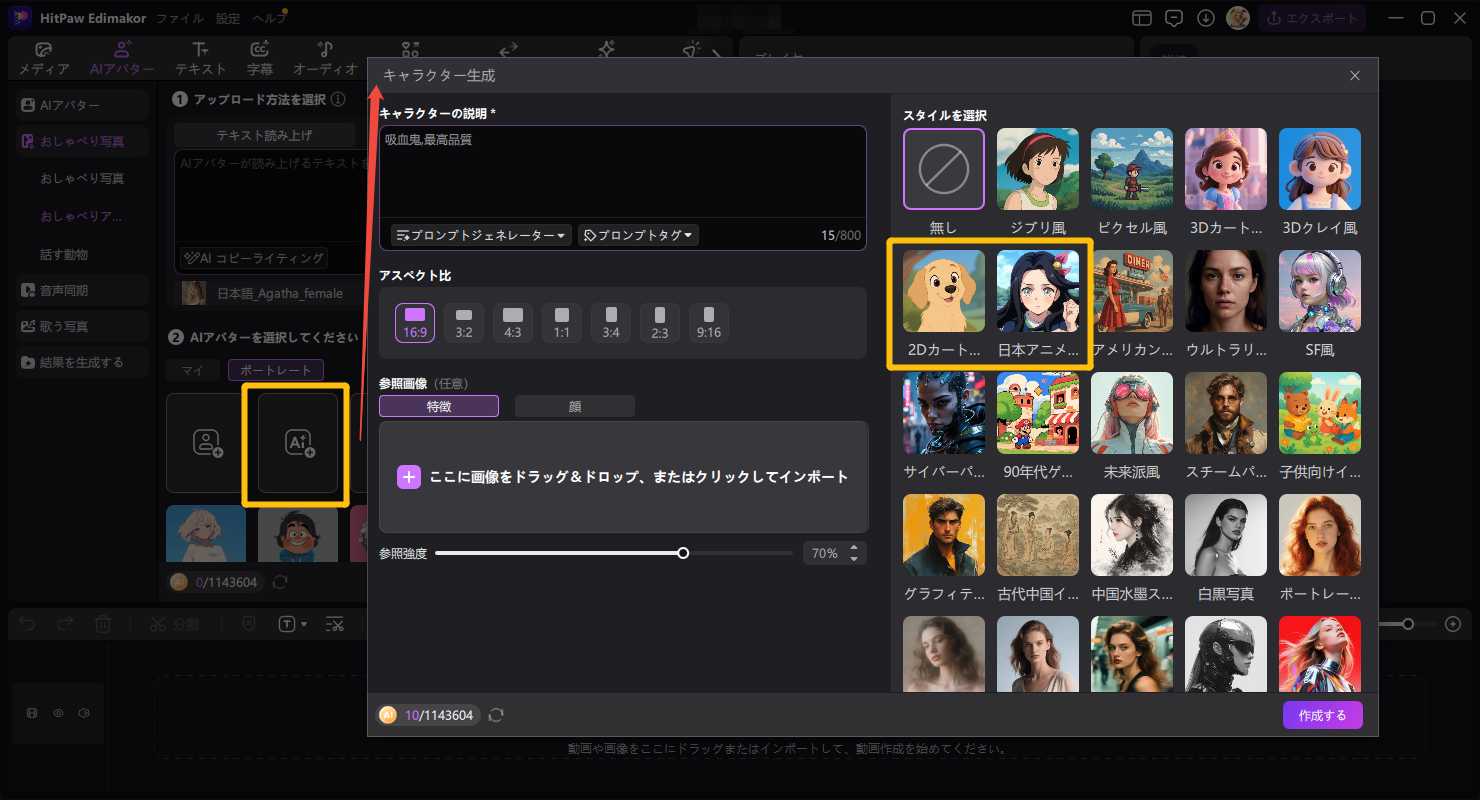Select the 1:1 aspect ratio option

click(x=562, y=322)
